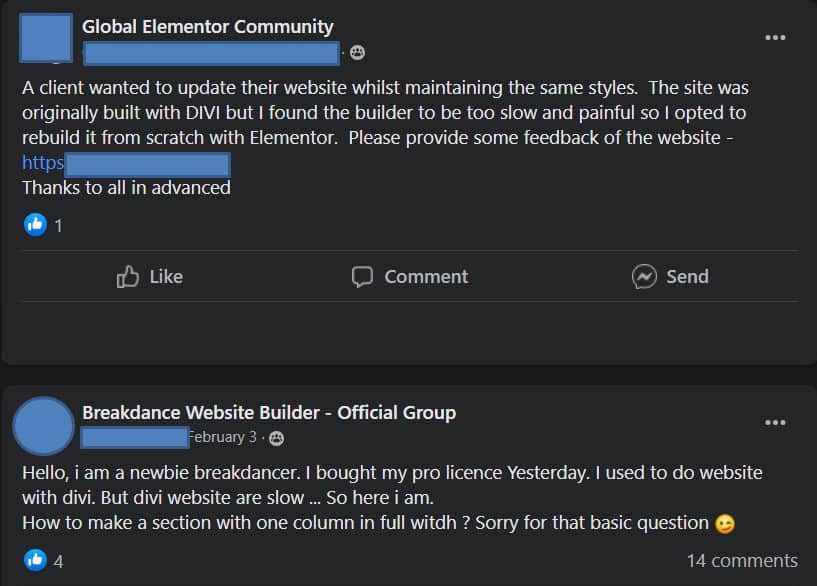Image resolution: width=817 pixels, height=586 pixels.
Task: Open the Global Elementor Community group
Action: (x=207, y=27)
